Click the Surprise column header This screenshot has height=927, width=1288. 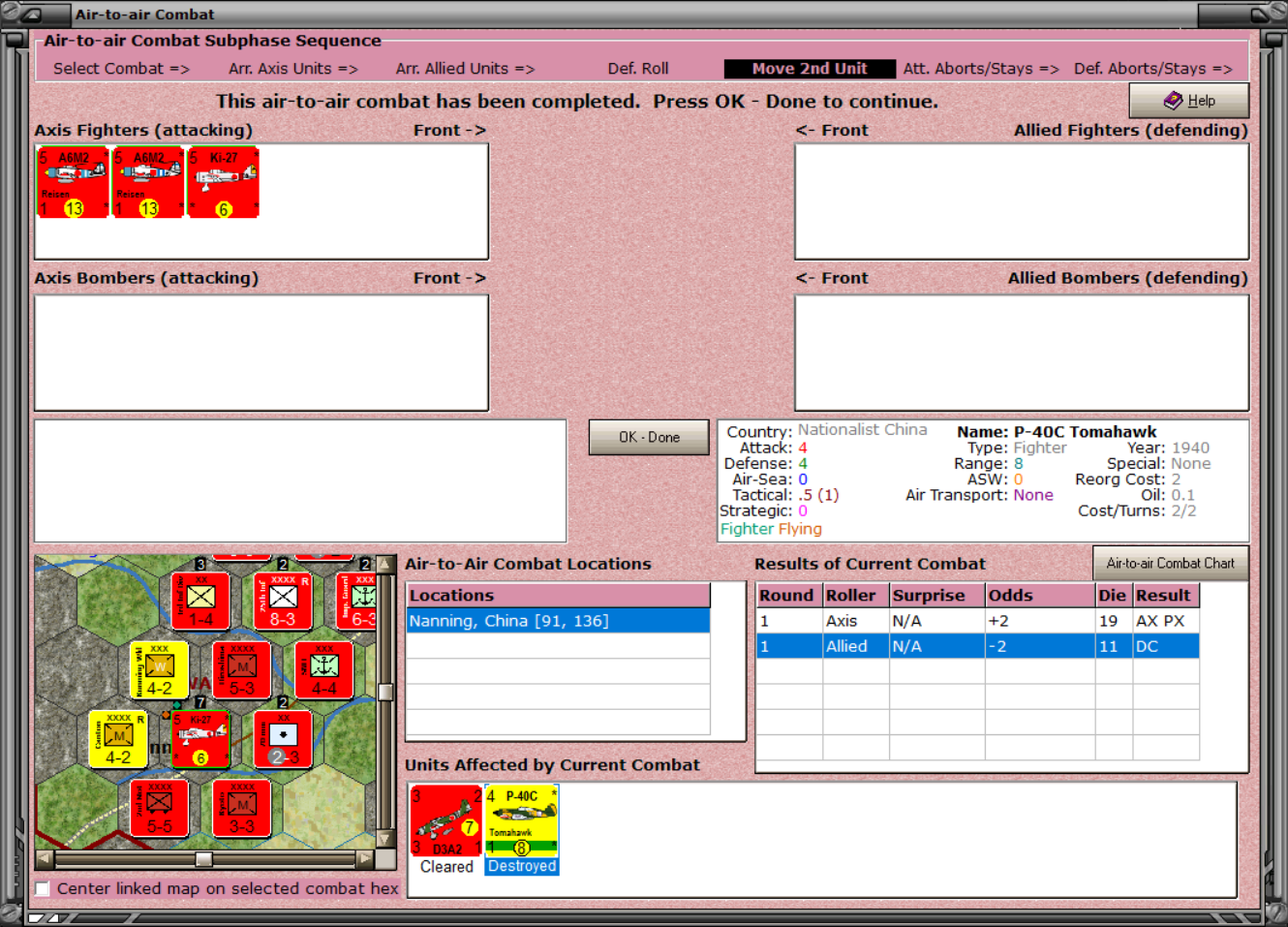pyautogui.click(x=937, y=596)
